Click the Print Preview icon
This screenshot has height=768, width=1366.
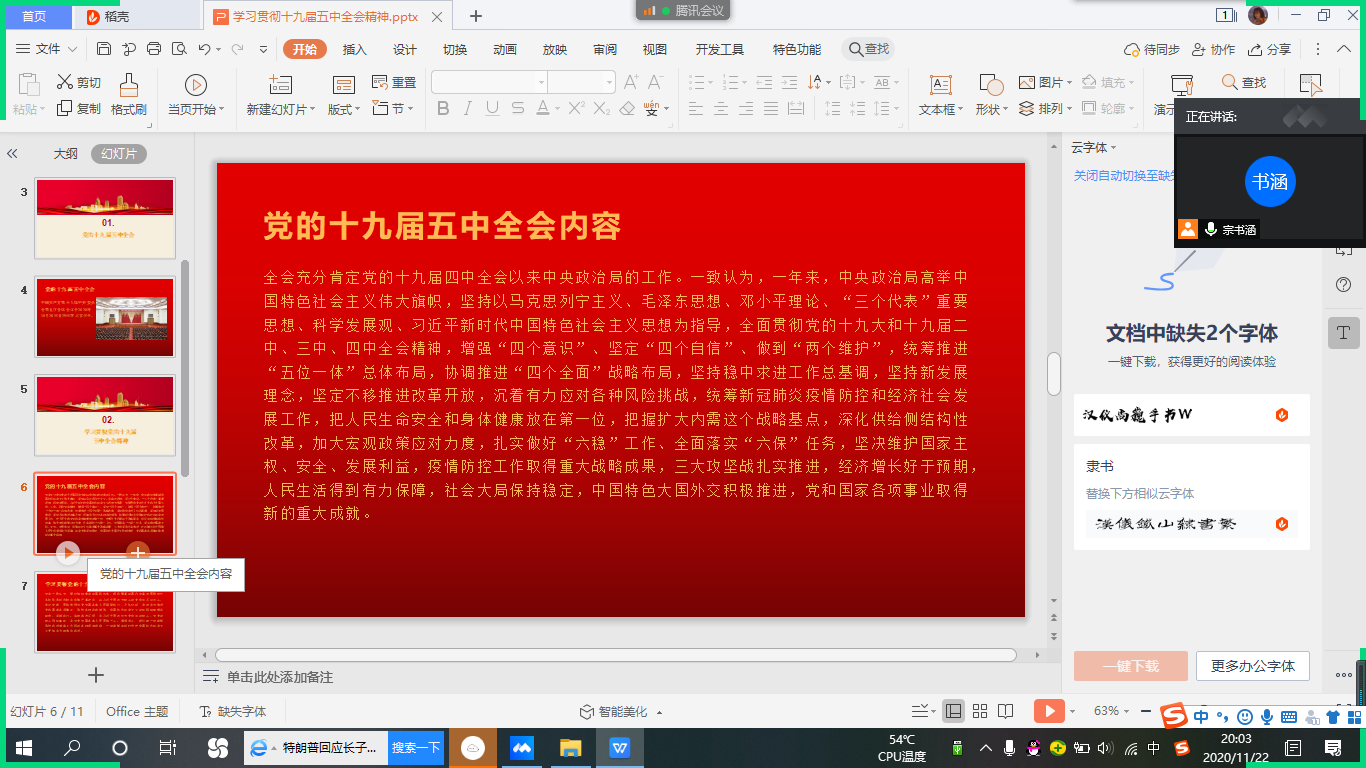coord(179,49)
